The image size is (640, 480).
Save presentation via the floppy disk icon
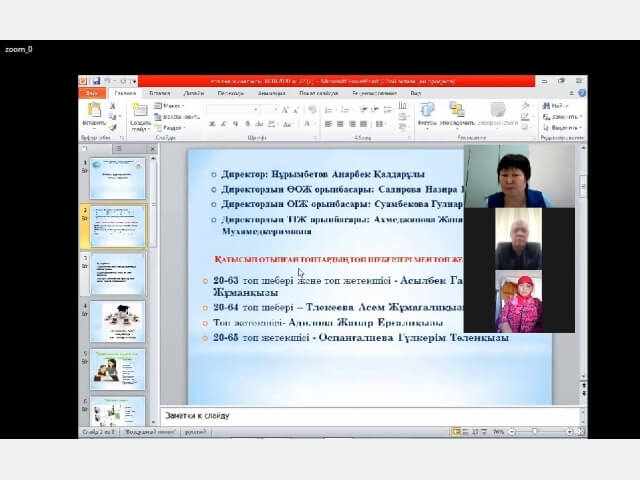pyautogui.click(x=96, y=81)
